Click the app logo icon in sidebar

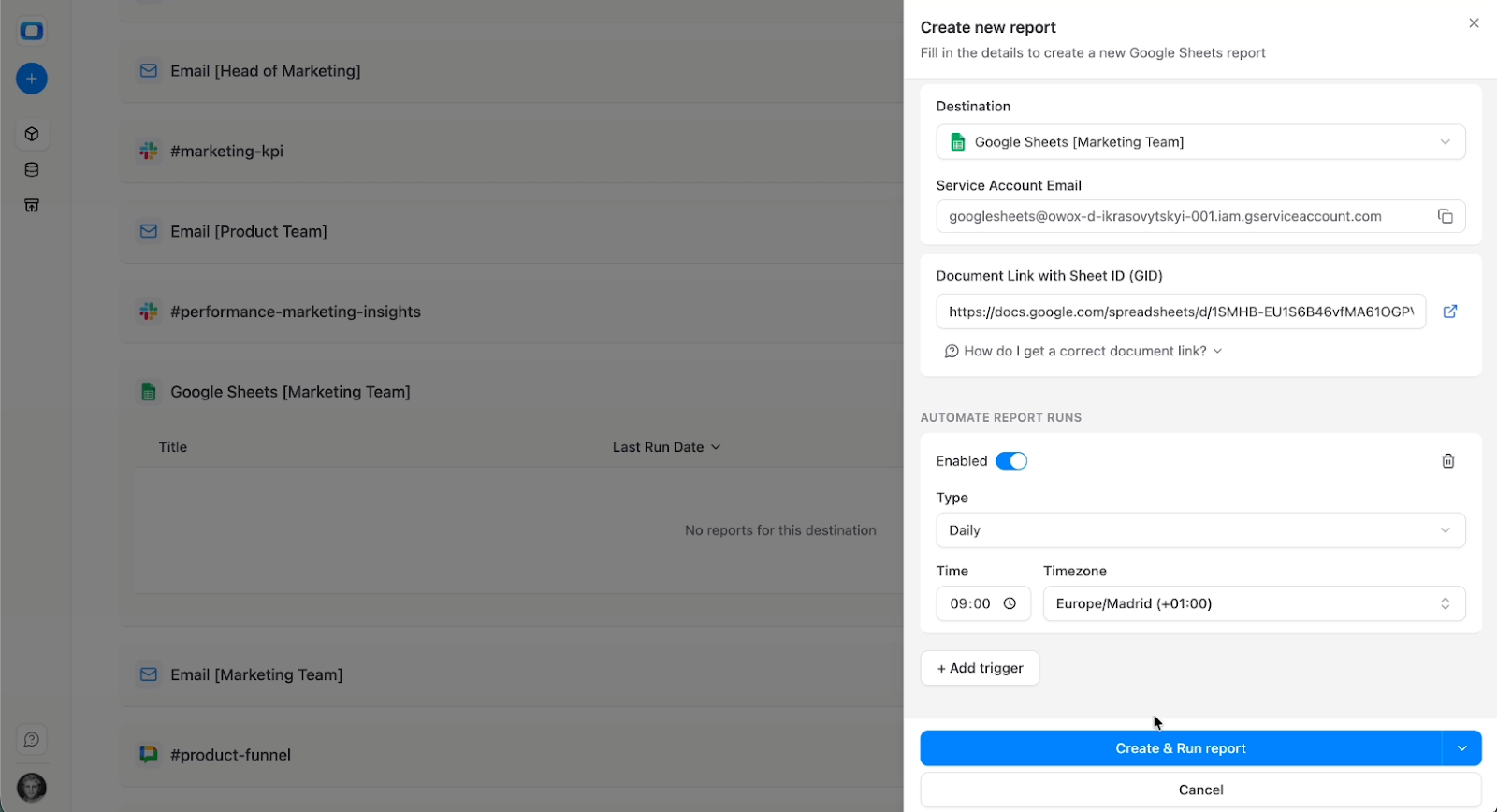click(x=32, y=31)
